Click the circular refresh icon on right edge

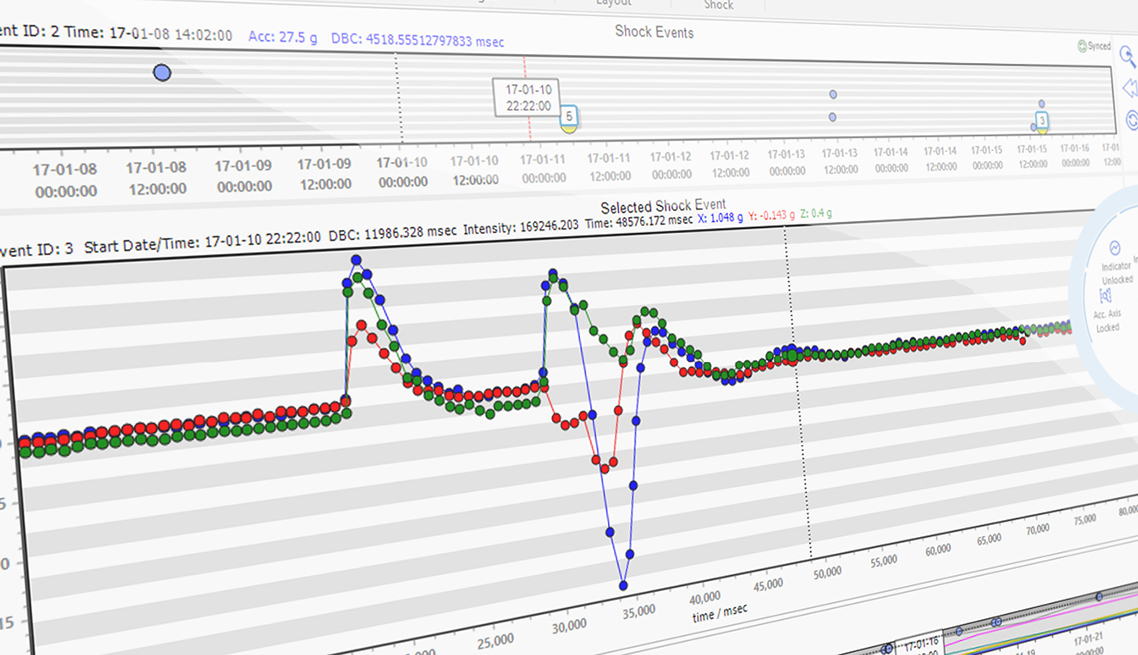click(1132, 120)
